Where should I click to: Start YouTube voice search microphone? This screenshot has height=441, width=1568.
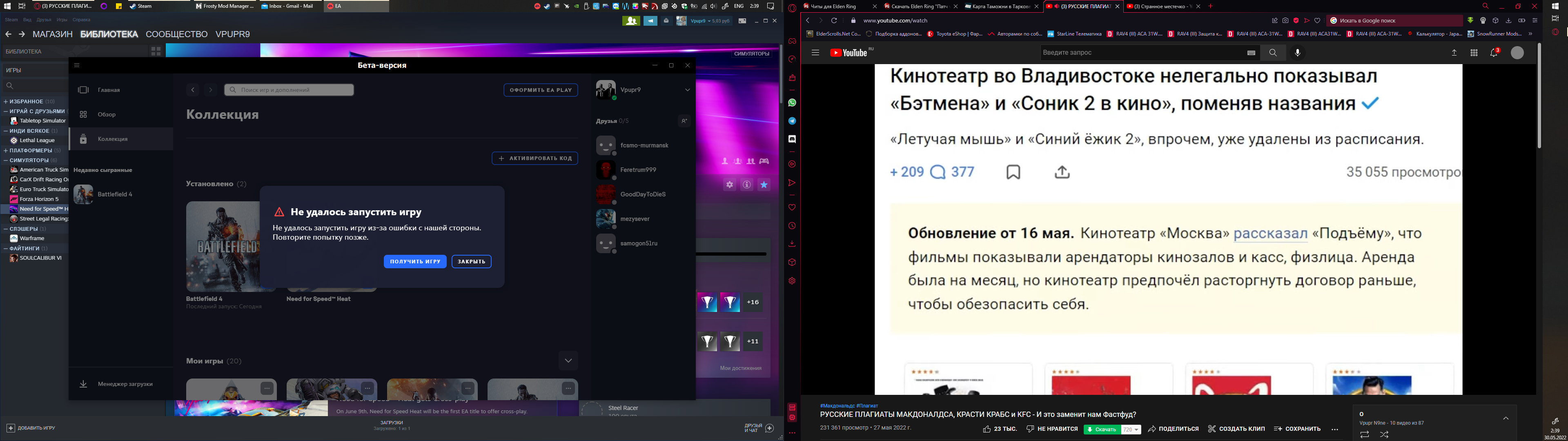[x=1298, y=53]
